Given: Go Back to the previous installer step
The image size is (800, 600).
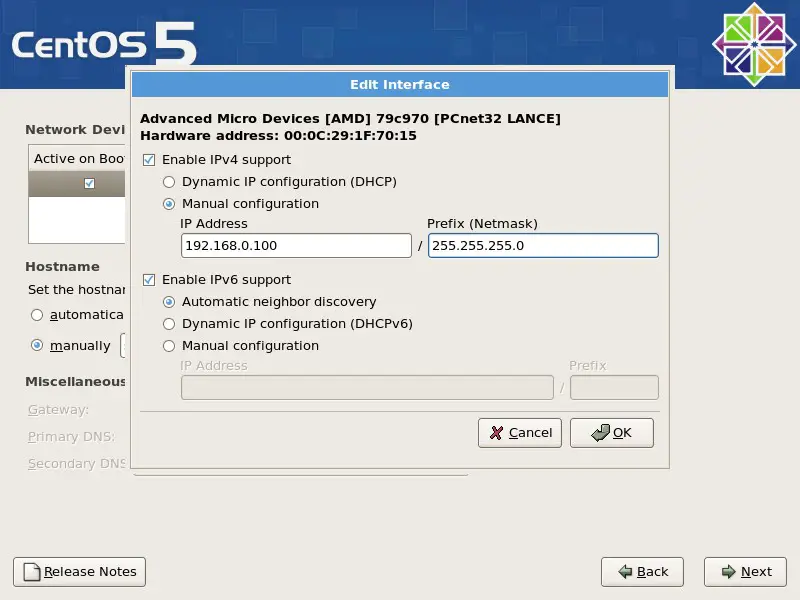Looking at the screenshot, I should [x=642, y=572].
